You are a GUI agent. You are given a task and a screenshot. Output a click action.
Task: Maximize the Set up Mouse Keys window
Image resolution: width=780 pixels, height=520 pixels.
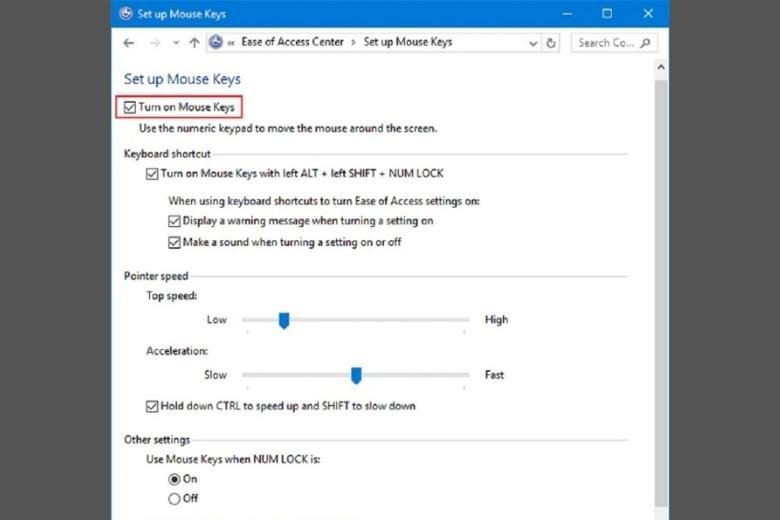[x=607, y=14]
